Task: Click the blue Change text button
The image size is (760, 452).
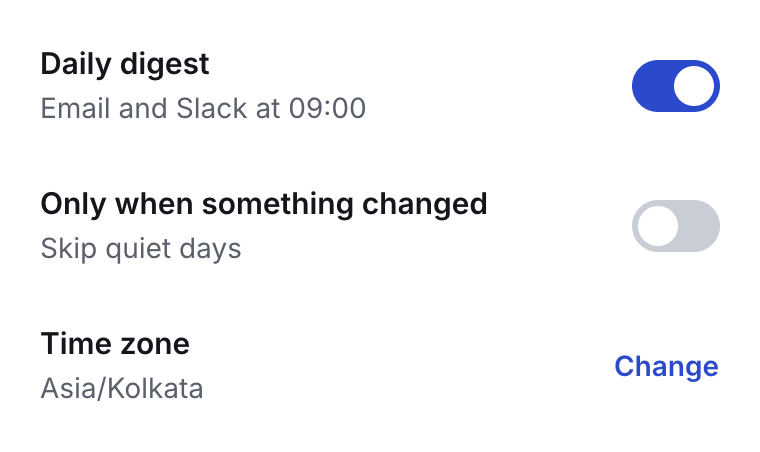Action: coord(666,366)
